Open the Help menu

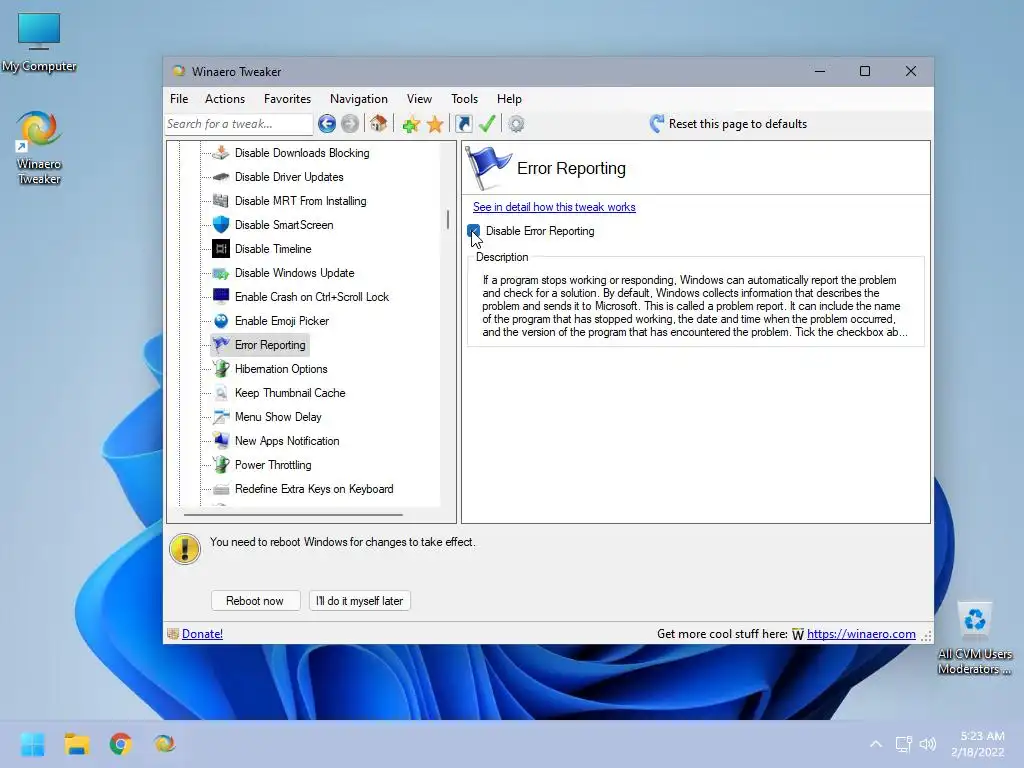(x=509, y=99)
